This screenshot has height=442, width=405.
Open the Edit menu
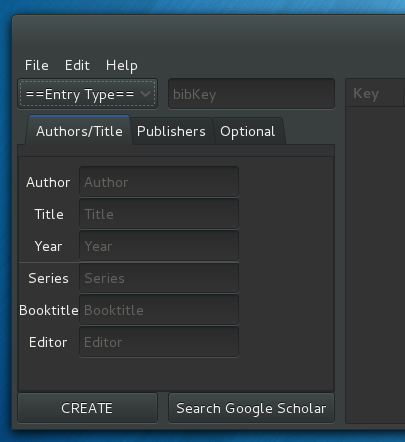(77, 65)
